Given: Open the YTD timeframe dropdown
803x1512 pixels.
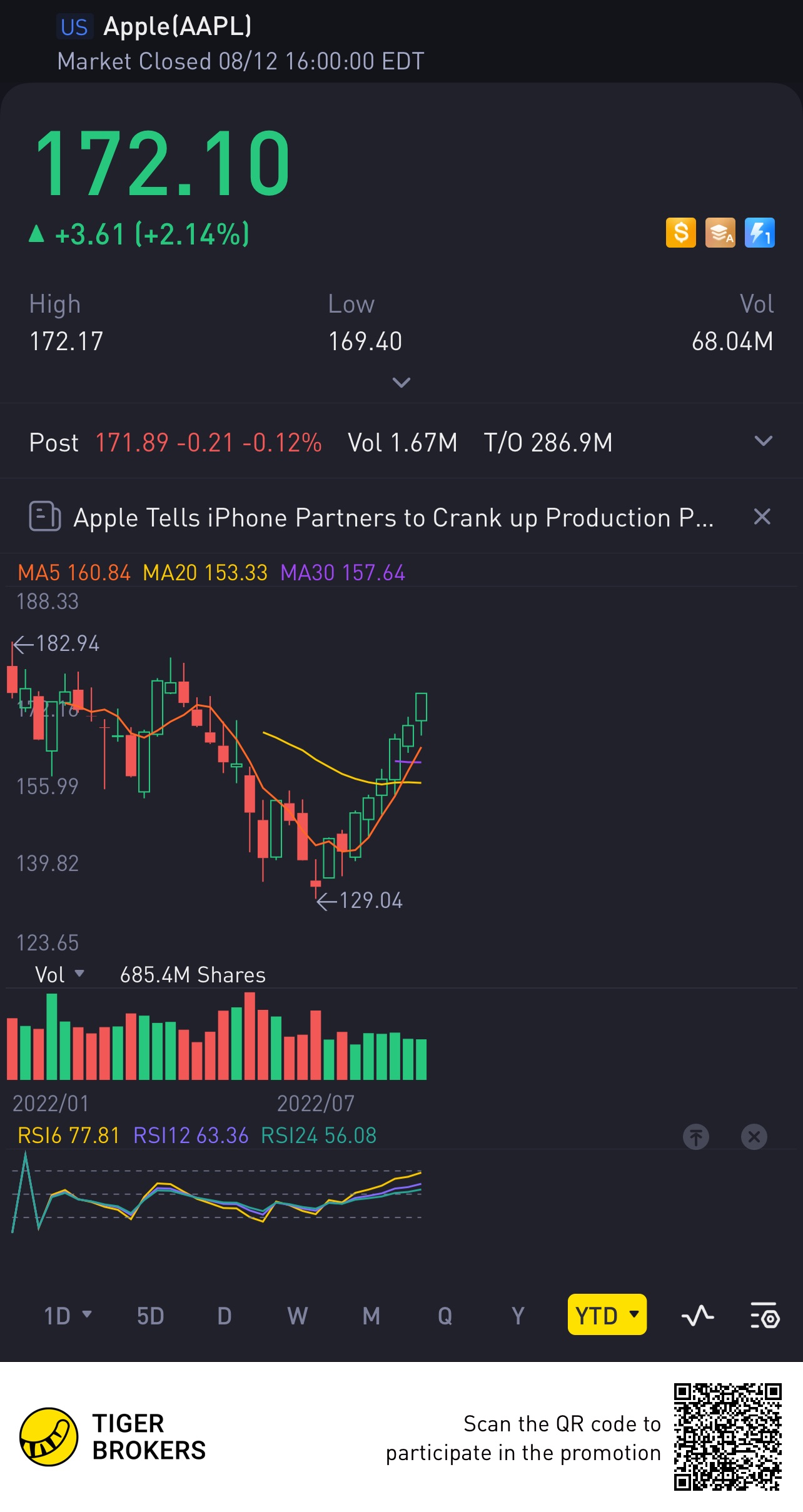Looking at the screenshot, I should click(607, 1316).
